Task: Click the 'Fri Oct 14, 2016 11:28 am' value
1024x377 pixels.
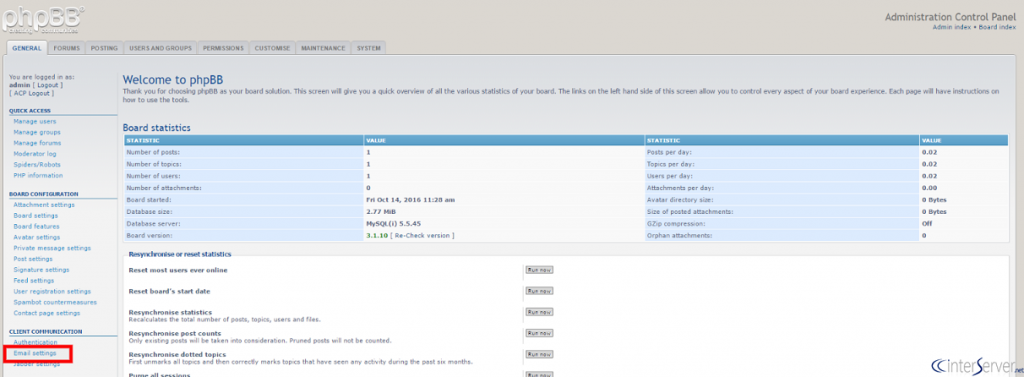Action: click(x=410, y=200)
